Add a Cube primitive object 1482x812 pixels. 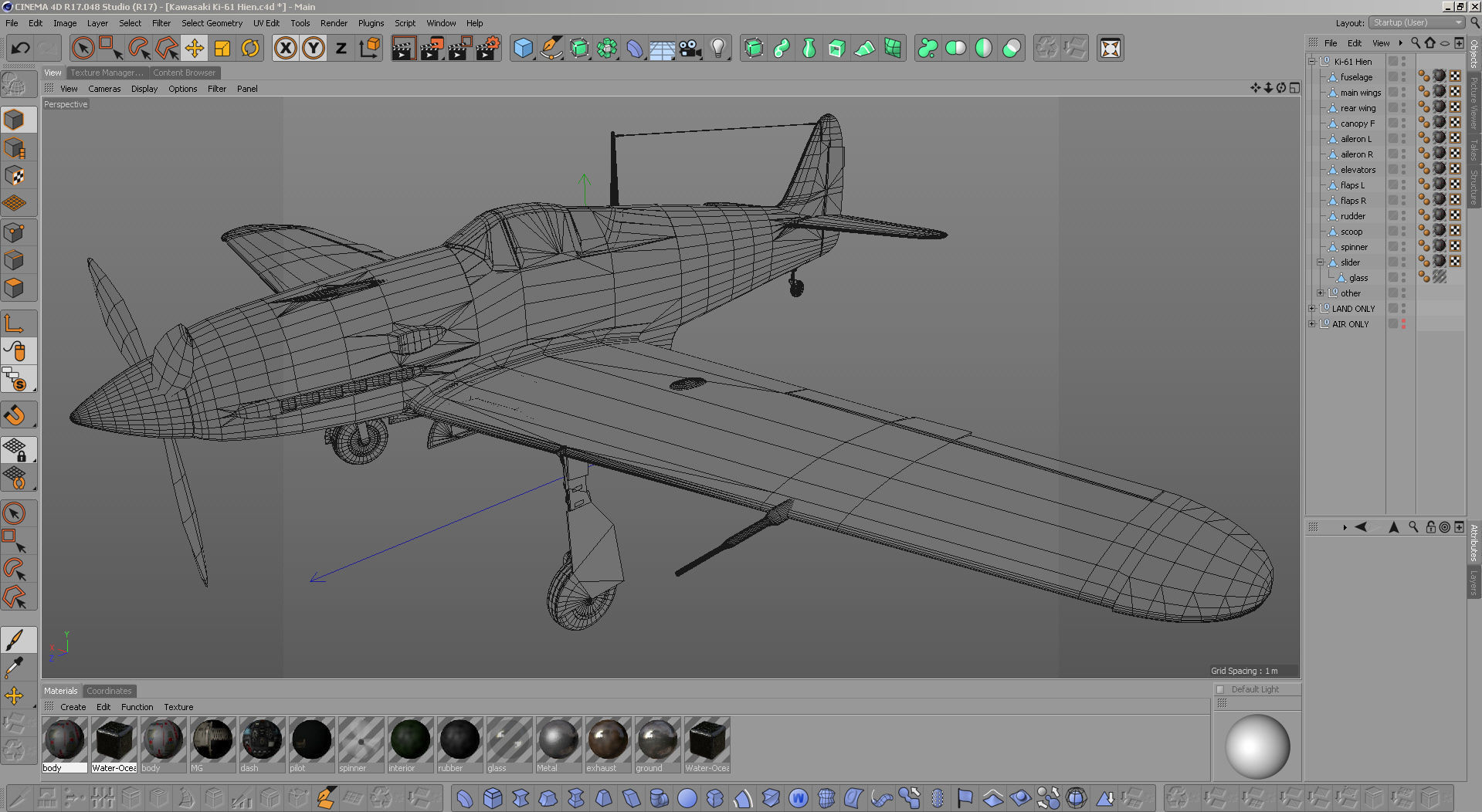pos(524,49)
